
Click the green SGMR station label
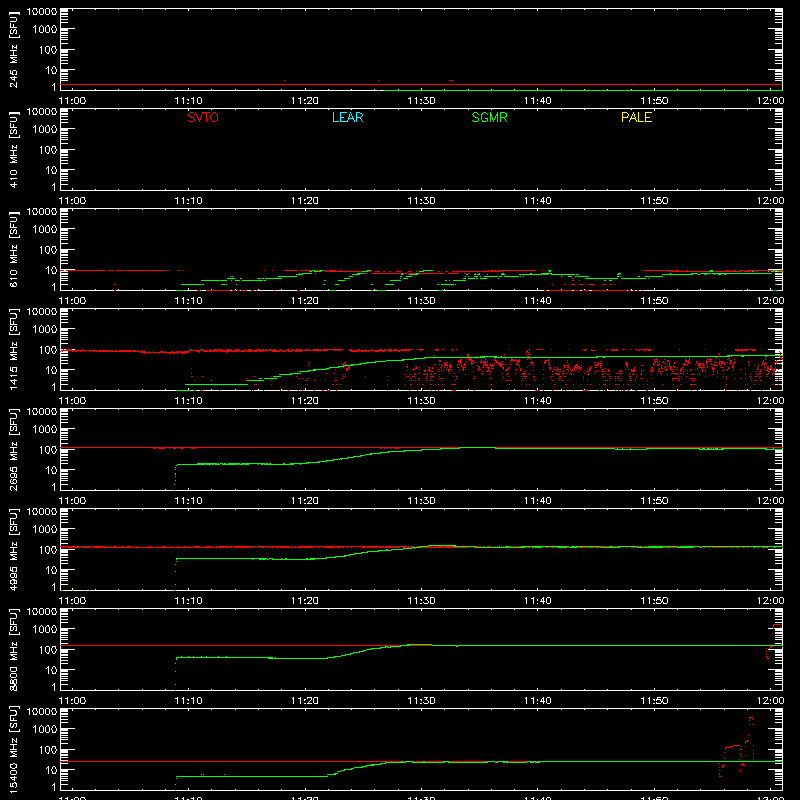489,117
